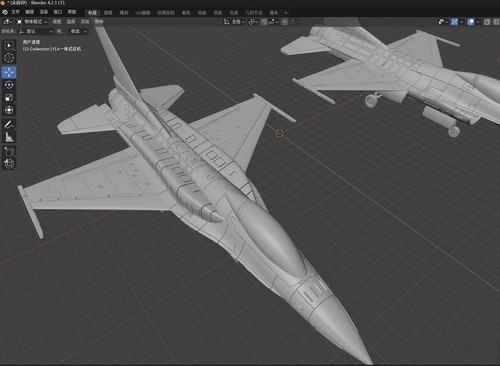500x366 pixels.
Task: Select the bottom toolbar tool under Add Cube
Action: (9, 164)
